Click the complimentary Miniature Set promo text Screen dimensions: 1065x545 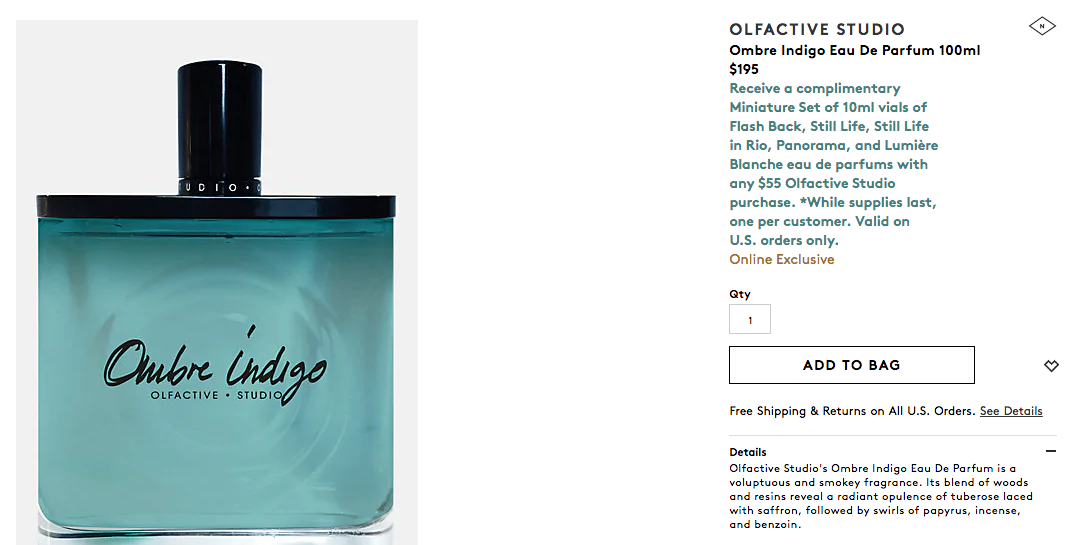tap(833, 164)
